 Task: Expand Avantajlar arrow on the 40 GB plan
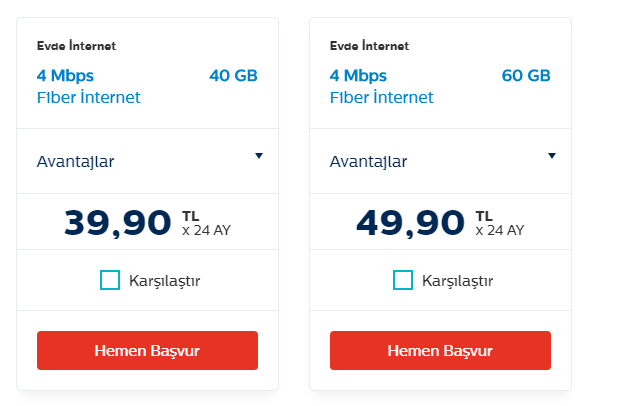[x=258, y=156]
